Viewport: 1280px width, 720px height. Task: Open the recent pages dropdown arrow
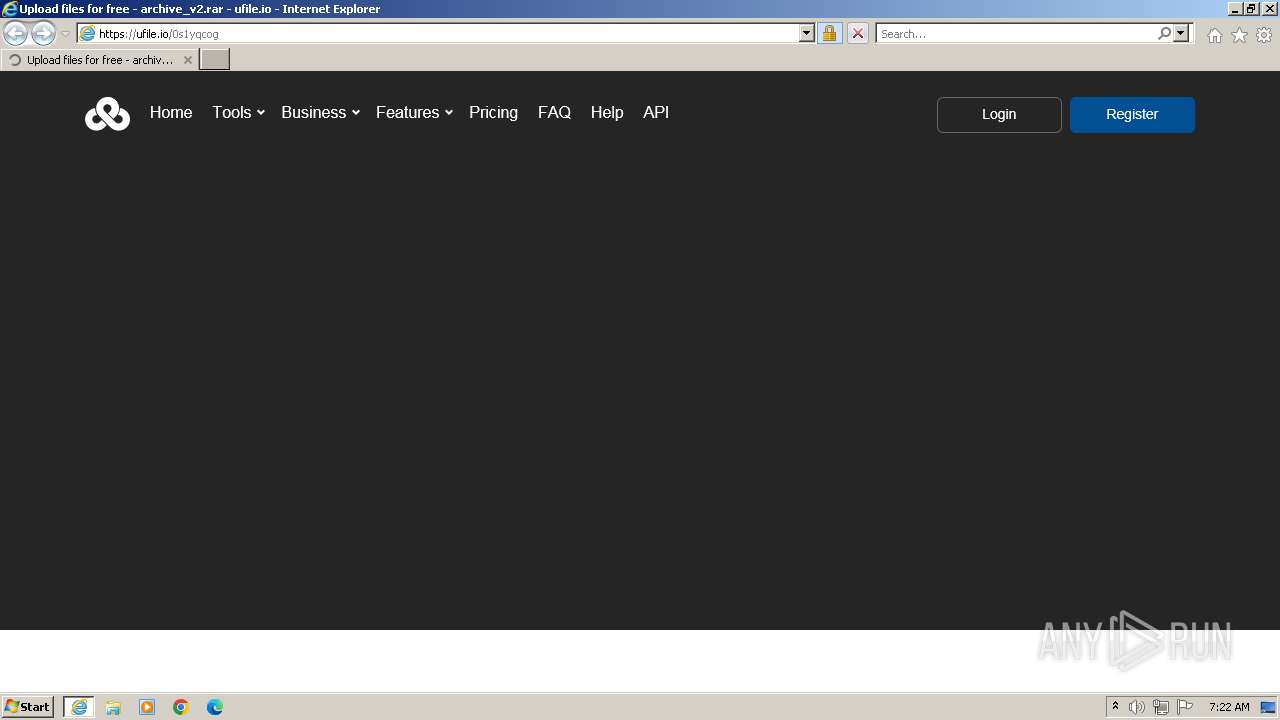tap(65, 34)
